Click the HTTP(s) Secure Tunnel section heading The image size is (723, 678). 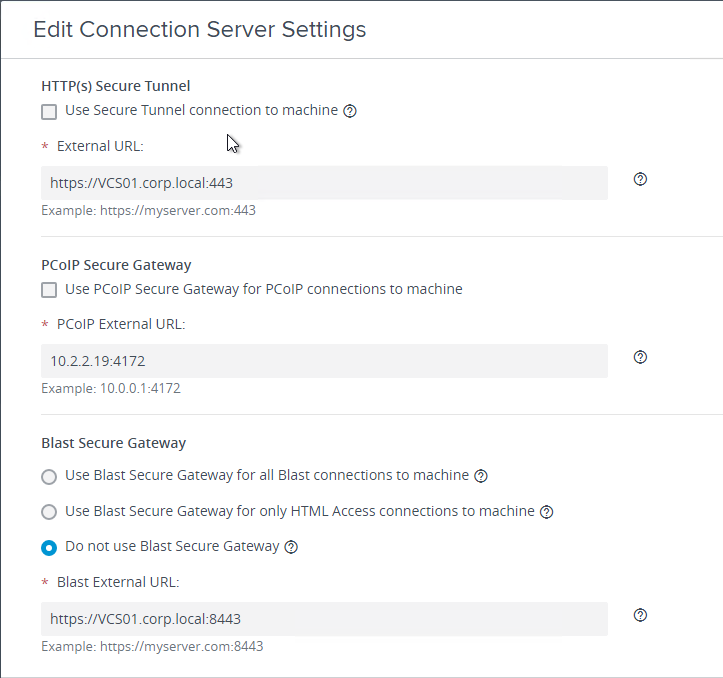[x=116, y=86]
